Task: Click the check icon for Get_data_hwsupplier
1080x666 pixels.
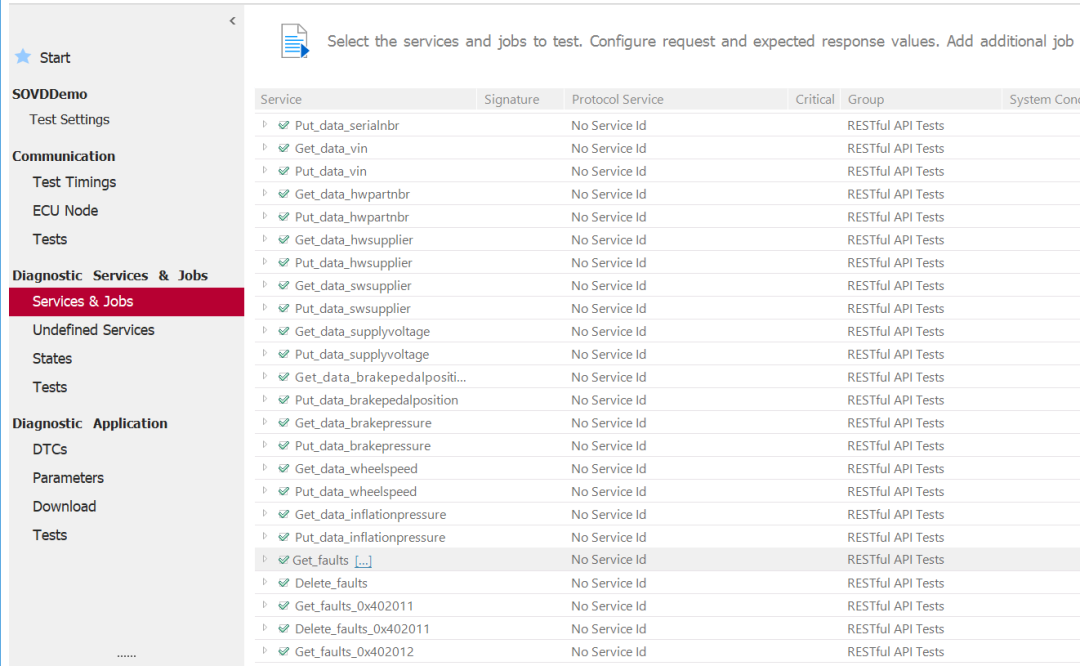Action: (x=284, y=240)
